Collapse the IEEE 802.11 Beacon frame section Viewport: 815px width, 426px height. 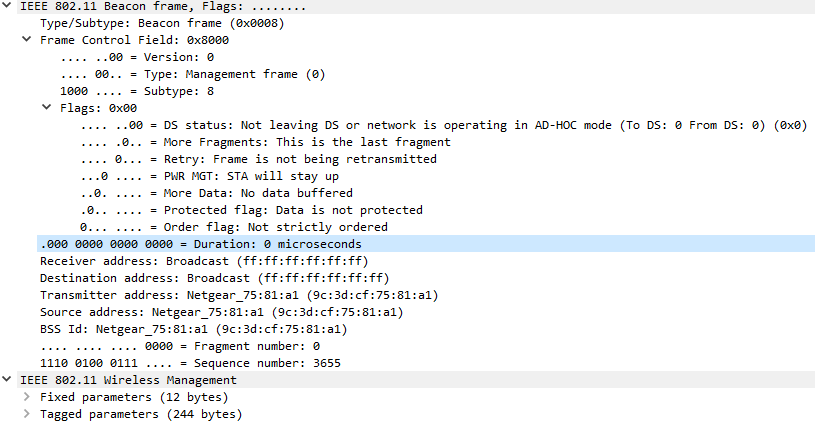(x=9, y=6)
